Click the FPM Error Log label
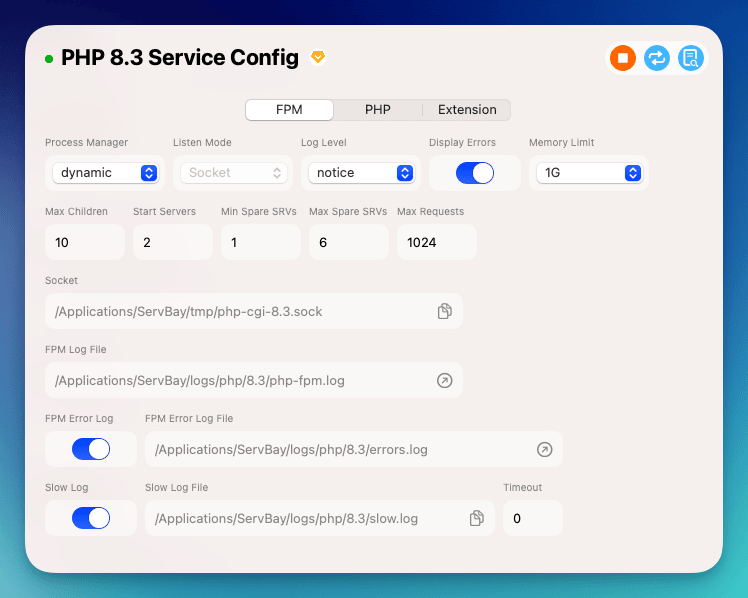The width and height of the screenshot is (748, 598). coord(79,418)
